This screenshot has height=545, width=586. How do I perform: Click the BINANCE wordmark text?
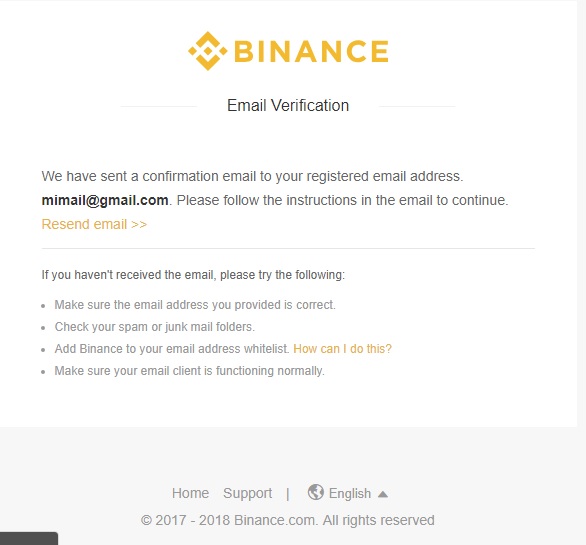[x=311, y=51]
